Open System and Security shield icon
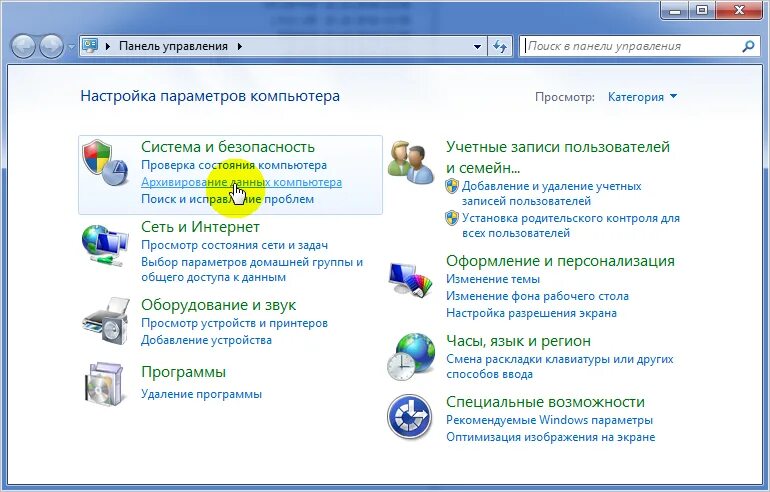 105,163
